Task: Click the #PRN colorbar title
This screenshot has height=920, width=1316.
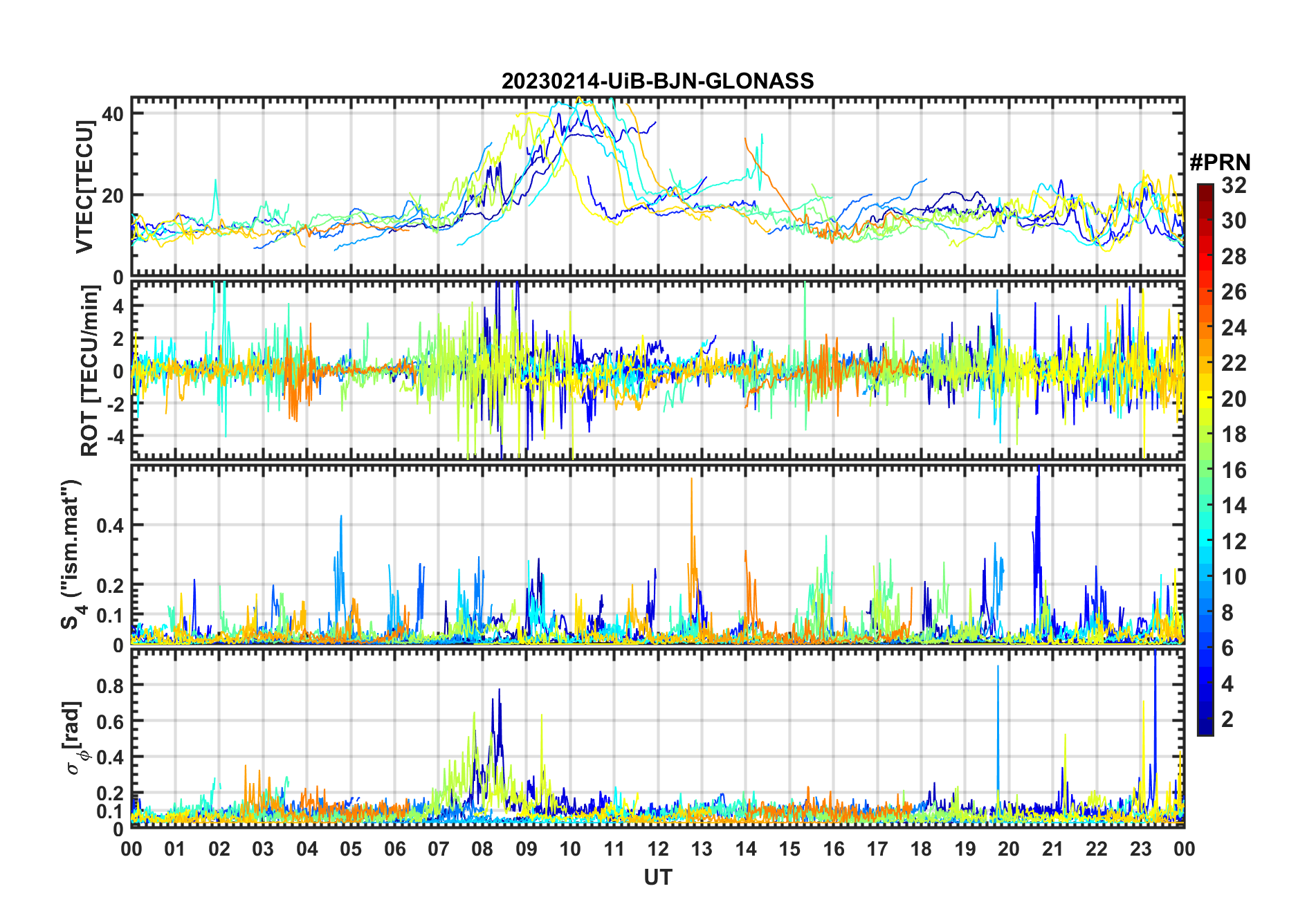Action: click(x=1220, y=163)
